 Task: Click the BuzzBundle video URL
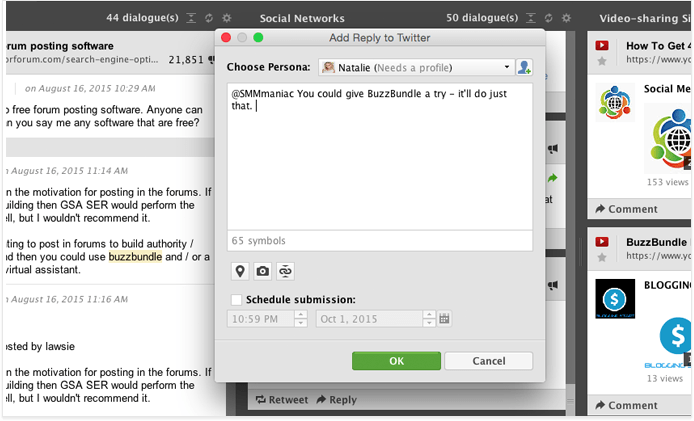[658, 255]
